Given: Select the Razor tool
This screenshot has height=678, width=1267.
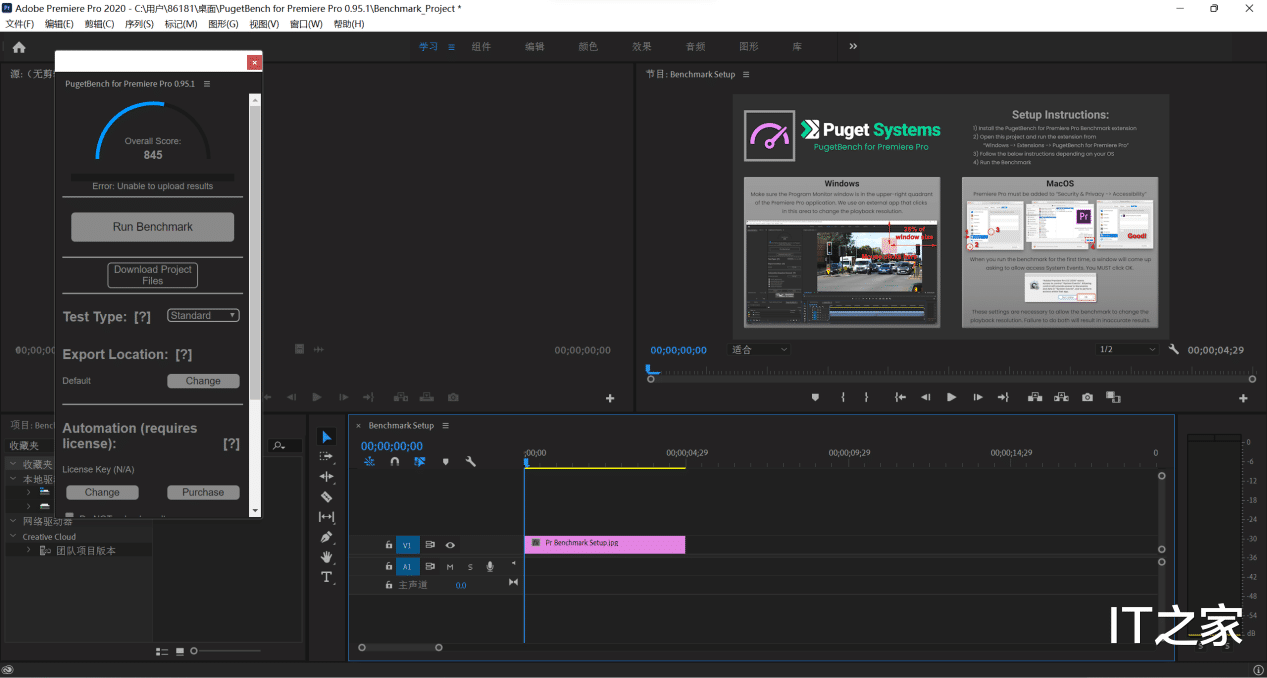Looking at the screenshot, I should pyautogui.click(x=326, y=496).
